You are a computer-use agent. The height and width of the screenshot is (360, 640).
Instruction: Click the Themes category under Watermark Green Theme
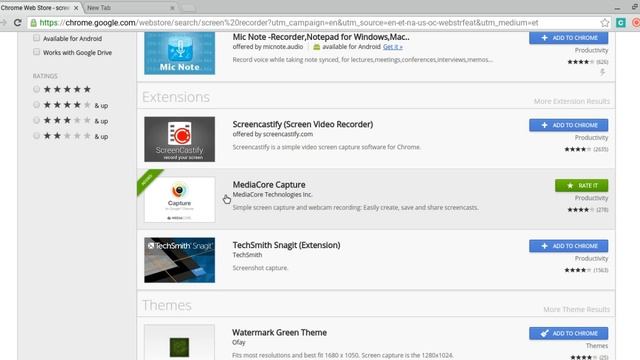597,346
